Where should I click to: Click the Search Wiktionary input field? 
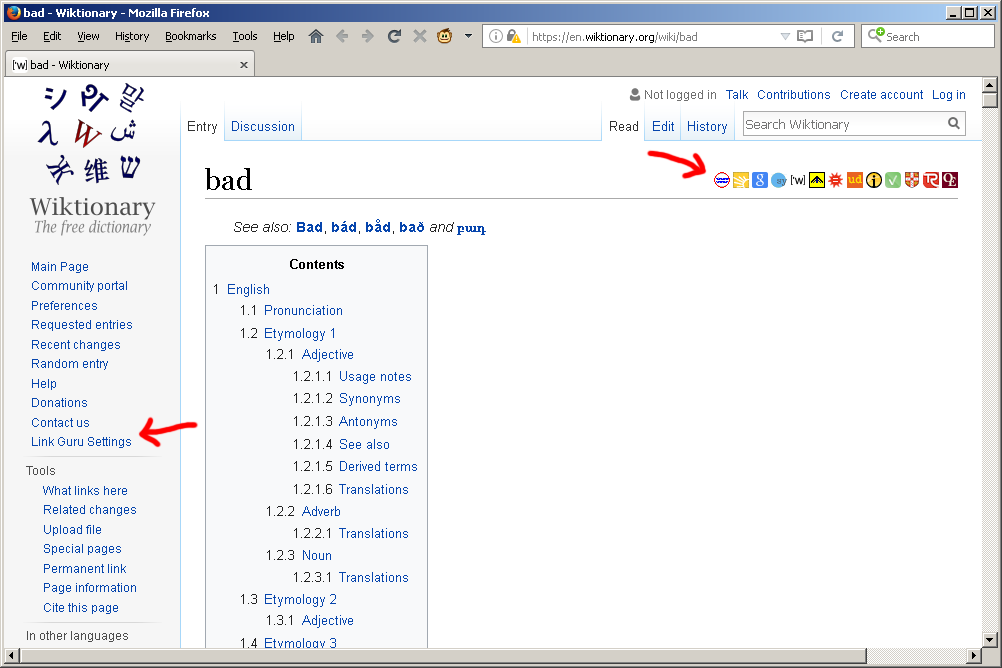[x=842, y=124]
